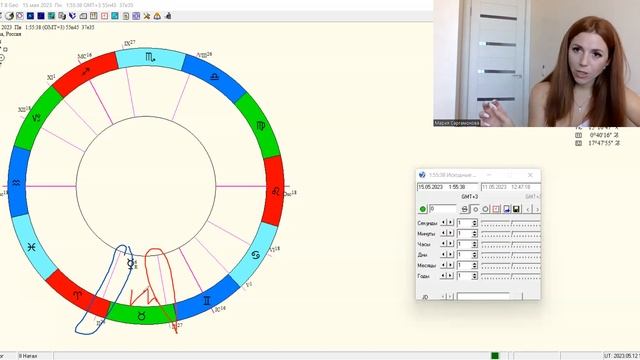The image size is (640, 360).
Task: Click the overlapping windows copy toolbar icon
Action: pos(62,16)
